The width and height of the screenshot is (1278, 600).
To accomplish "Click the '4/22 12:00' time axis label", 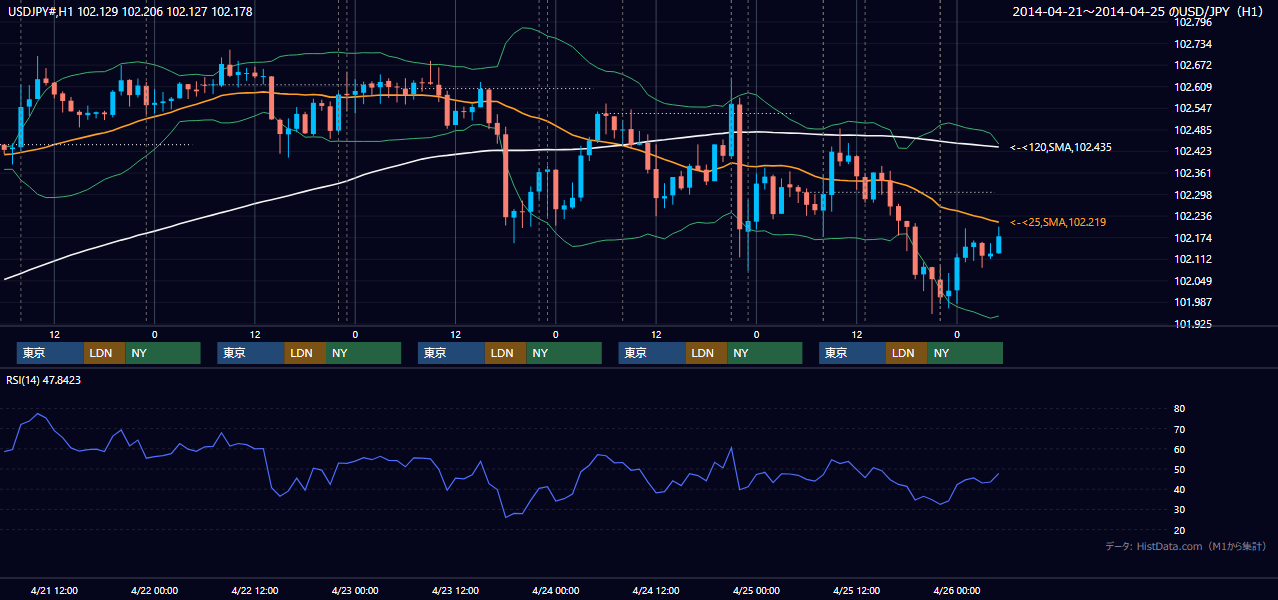I will (255, 590).
